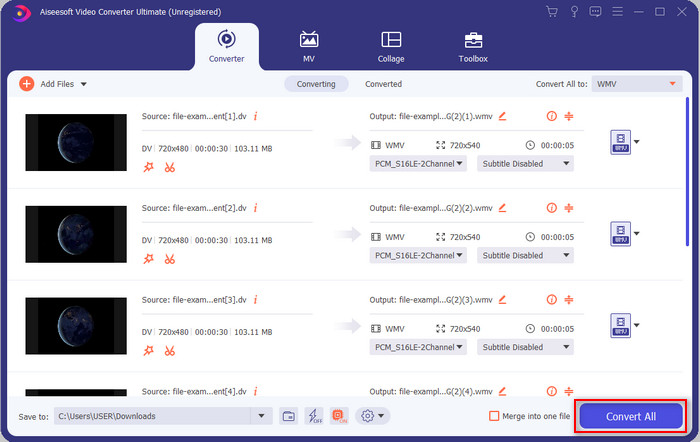Open the feedback chat icon in title bar
This screenshot has width=700, height=442.
click(x=595, y=12)
